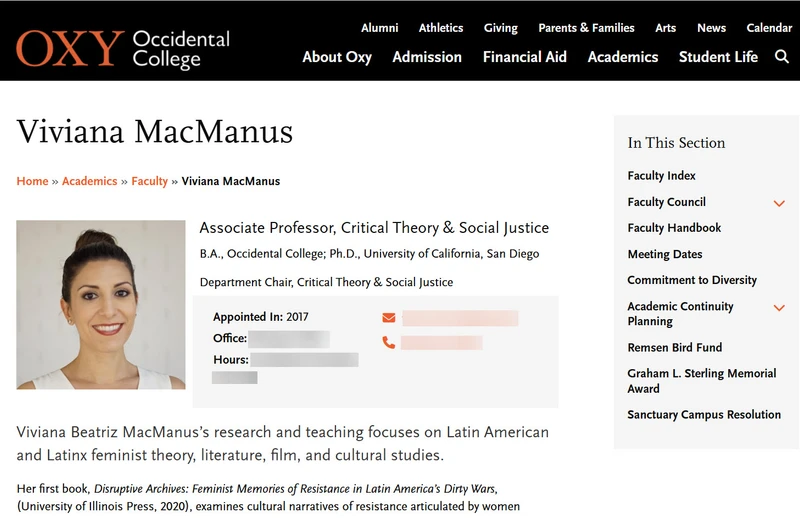This screenshot has width=800, height=518.
Task: Click the email envelope icon
Action: [389, 318]
